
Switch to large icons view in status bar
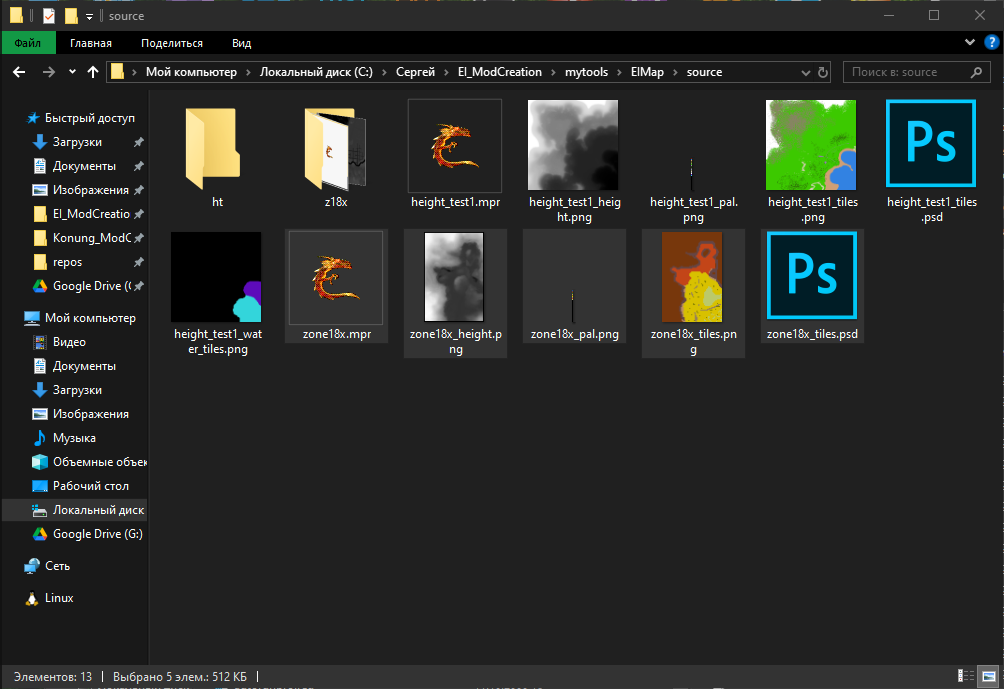(x=989, y=676)
